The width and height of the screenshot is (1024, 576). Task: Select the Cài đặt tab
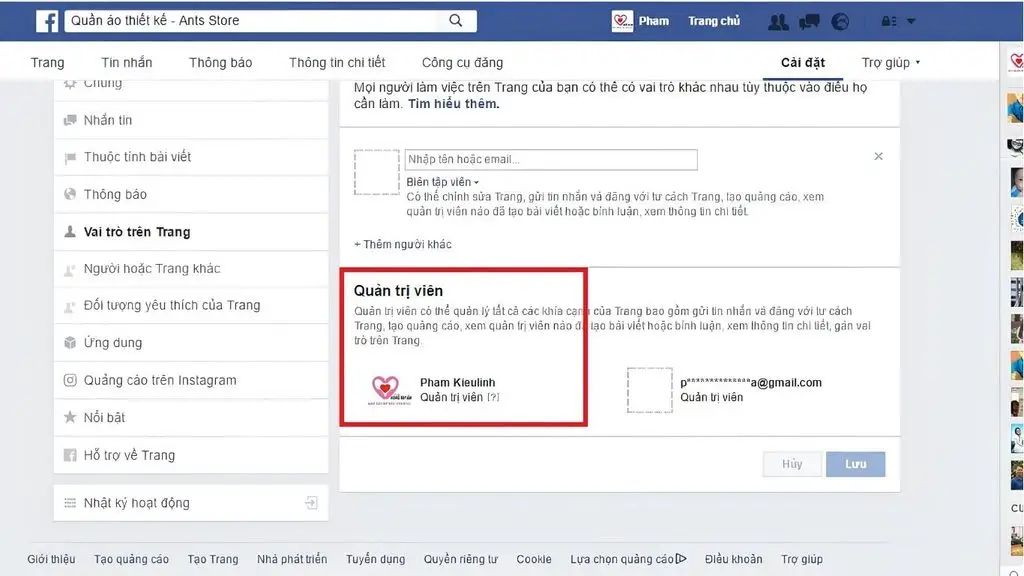coord(803,63)
